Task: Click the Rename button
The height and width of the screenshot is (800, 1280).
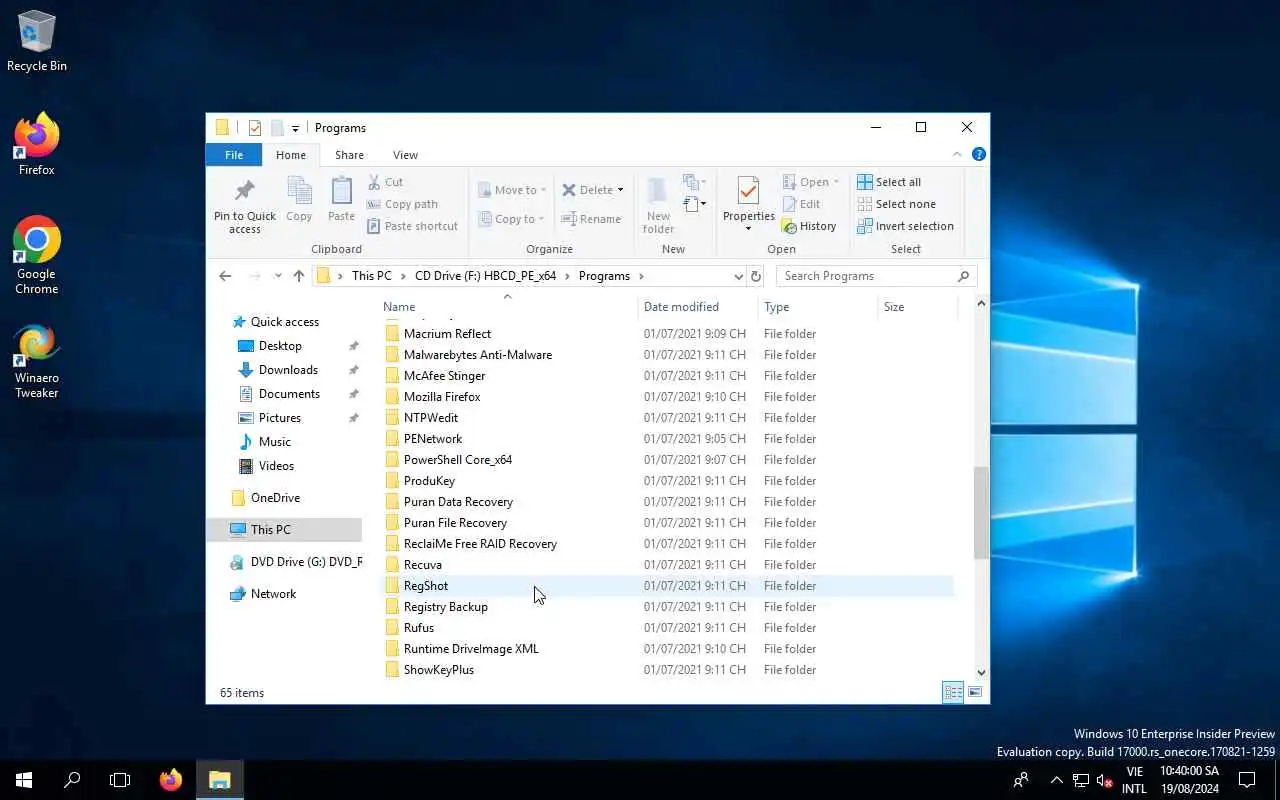Action: (x=591, y=219)
